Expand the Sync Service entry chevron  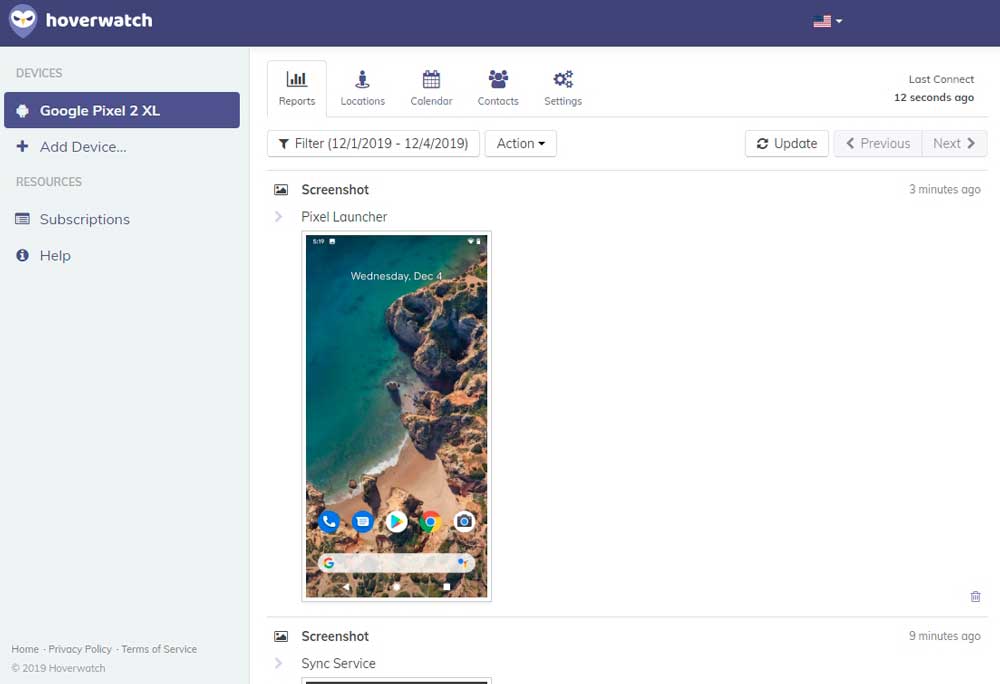pos(279,663)
